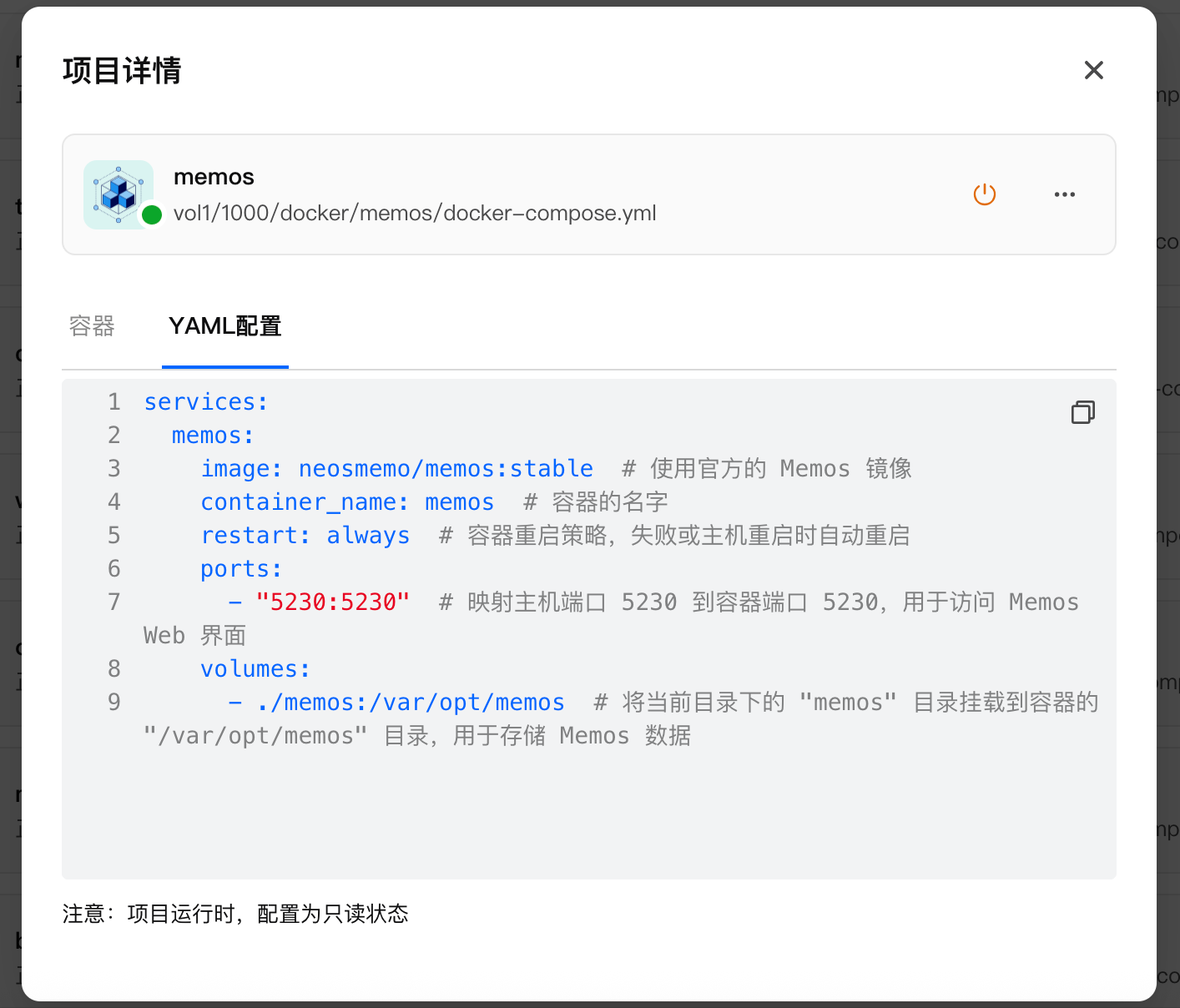Select the YAML配置 tab

tap(224, 326)
